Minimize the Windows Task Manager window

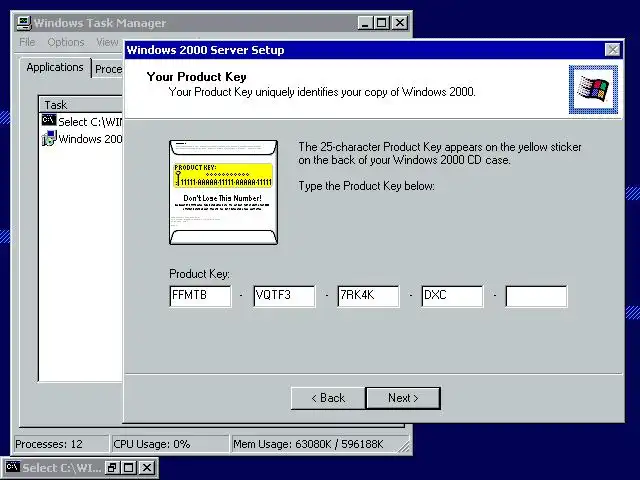365,23
